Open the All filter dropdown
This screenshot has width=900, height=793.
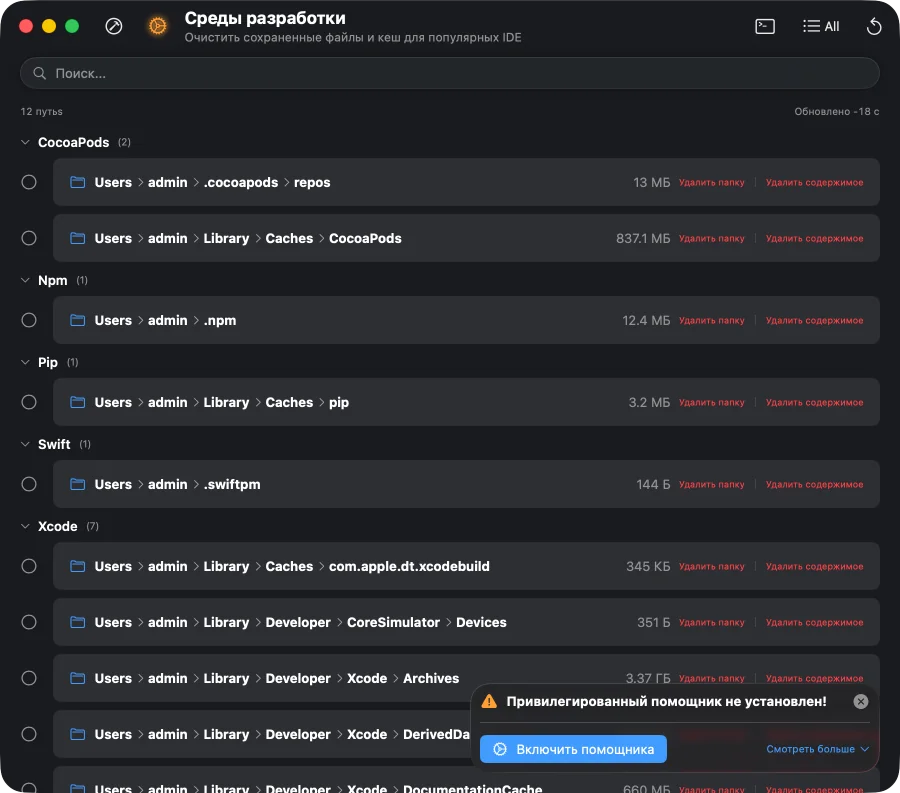tap(821, 26)
